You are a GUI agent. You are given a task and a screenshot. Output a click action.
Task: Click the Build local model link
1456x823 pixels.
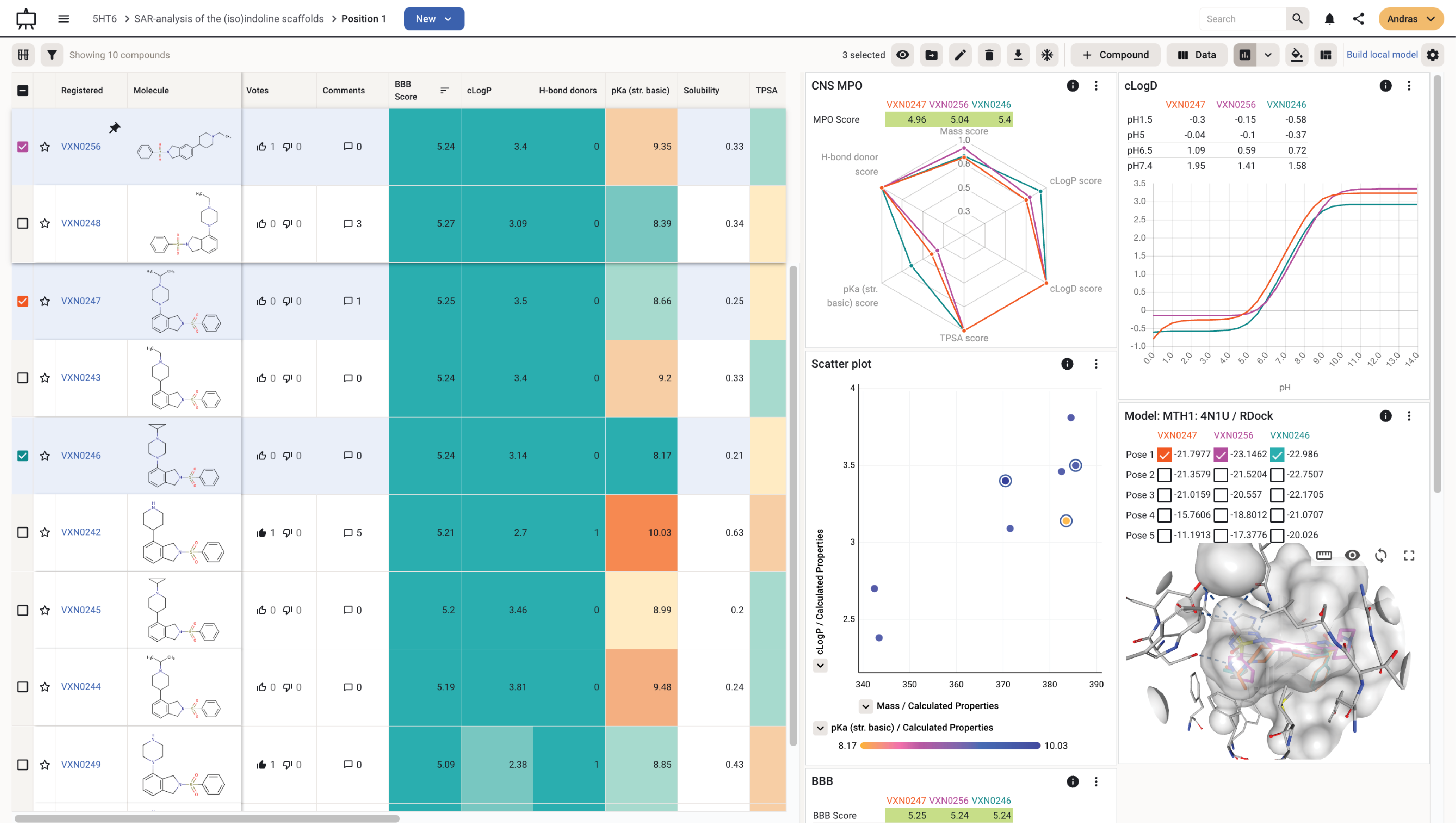(1381, 54)
